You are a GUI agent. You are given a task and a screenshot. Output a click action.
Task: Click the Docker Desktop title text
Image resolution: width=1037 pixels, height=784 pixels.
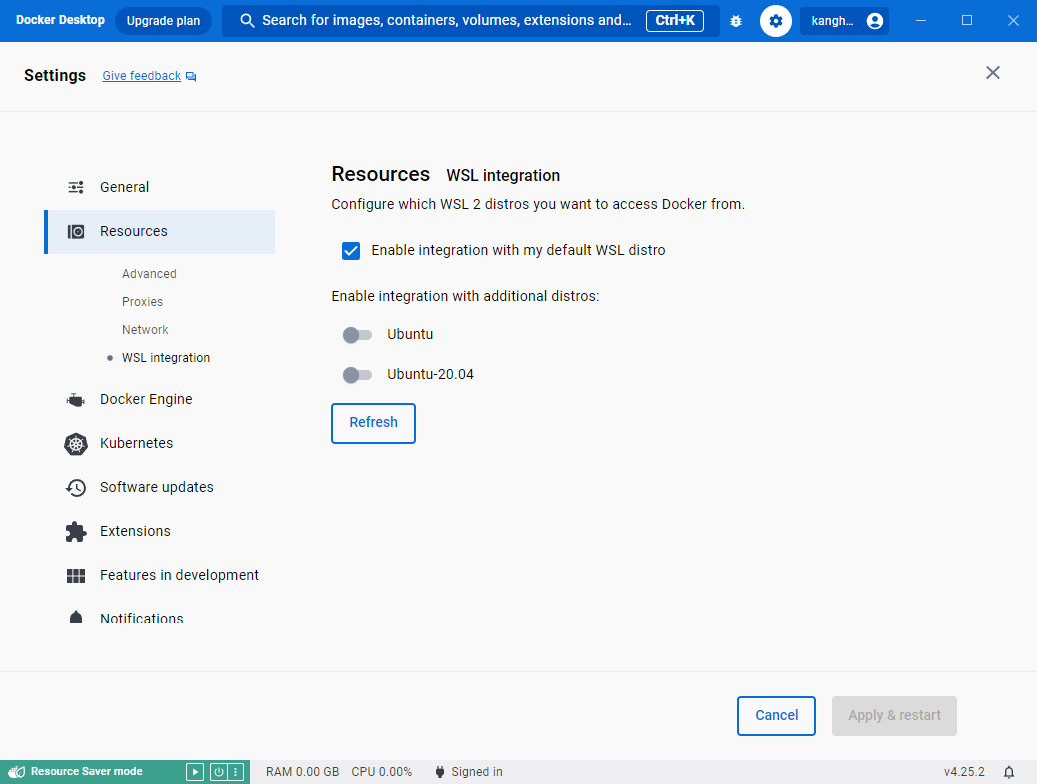(x=60, y=21)
